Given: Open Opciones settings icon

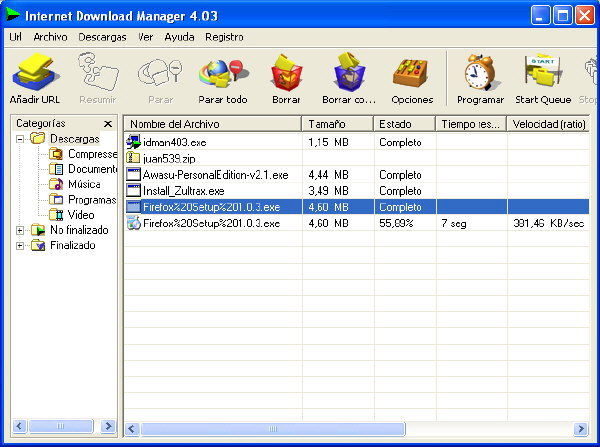Looking at the screenshot, I should tap(412, 73).
